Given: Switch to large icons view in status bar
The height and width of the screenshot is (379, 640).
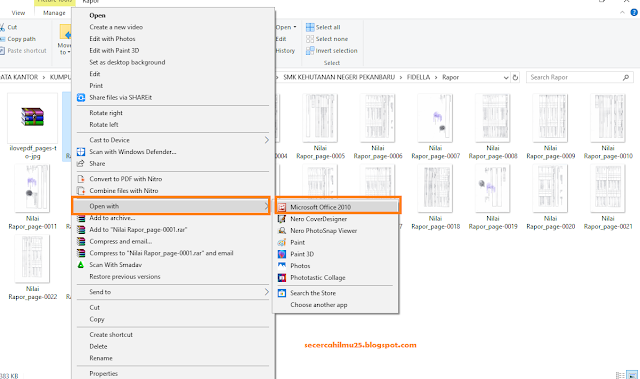Looking at the screenshot, I should tap(632, 375).
